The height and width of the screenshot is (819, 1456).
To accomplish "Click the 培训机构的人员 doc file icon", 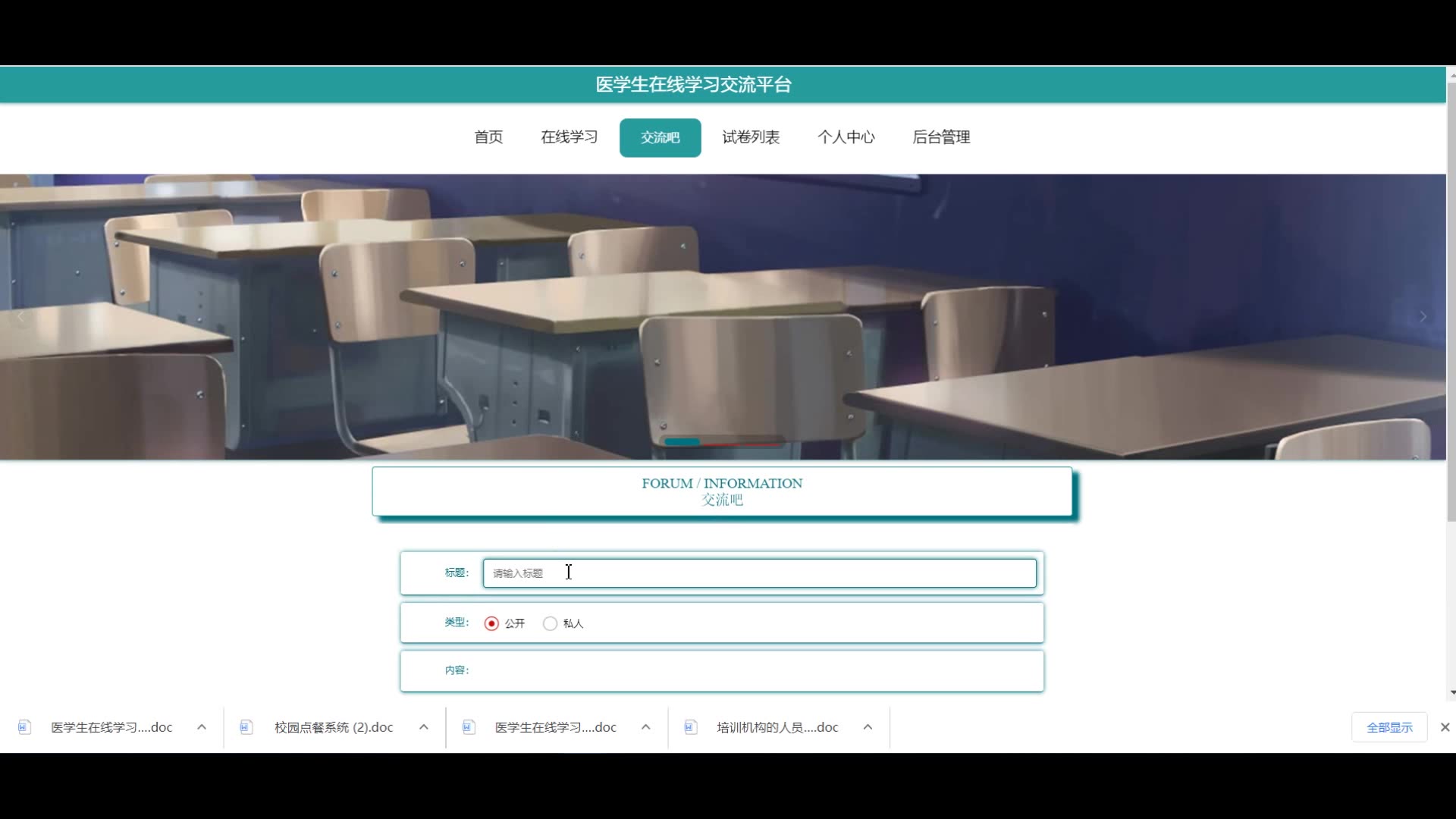I will (x=690, y=727).
